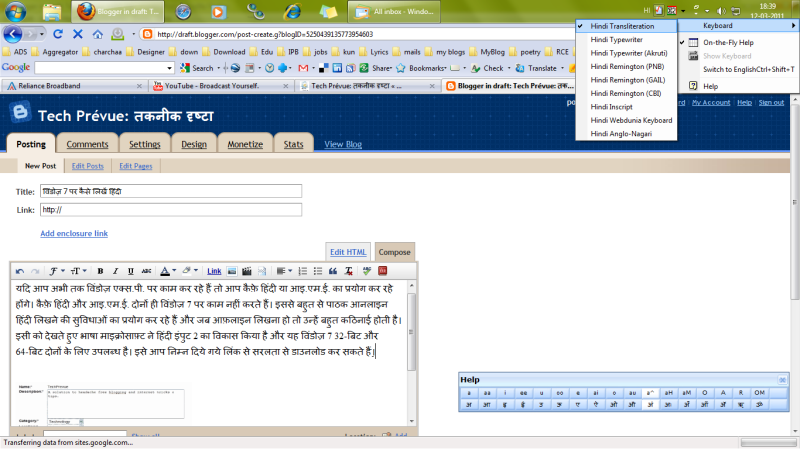Open text color dropdown arrow
The height and width of the screenshot is (449, 800).
point(174,271)
